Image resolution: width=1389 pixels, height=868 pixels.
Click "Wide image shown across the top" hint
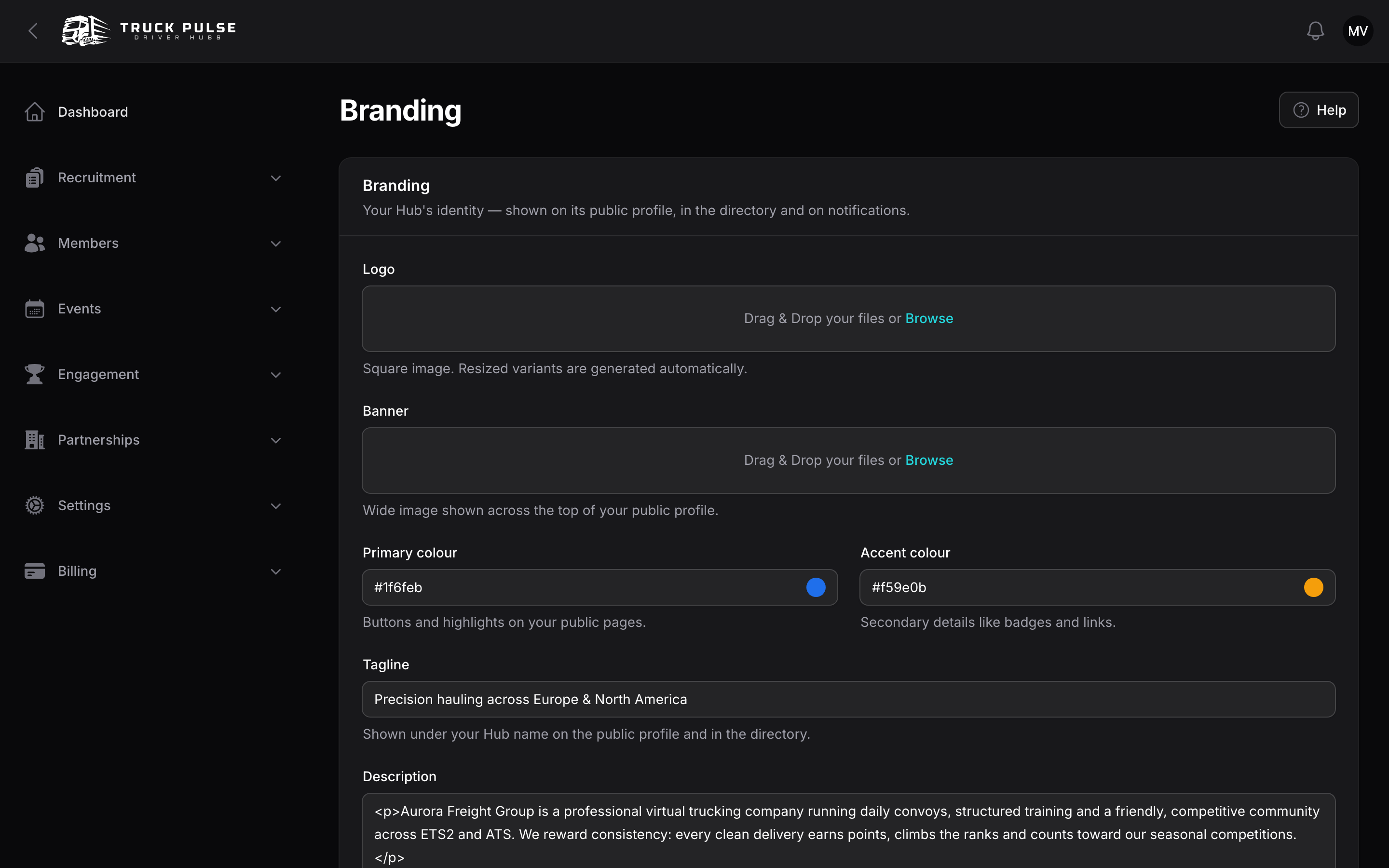click(x=540, y=510)
